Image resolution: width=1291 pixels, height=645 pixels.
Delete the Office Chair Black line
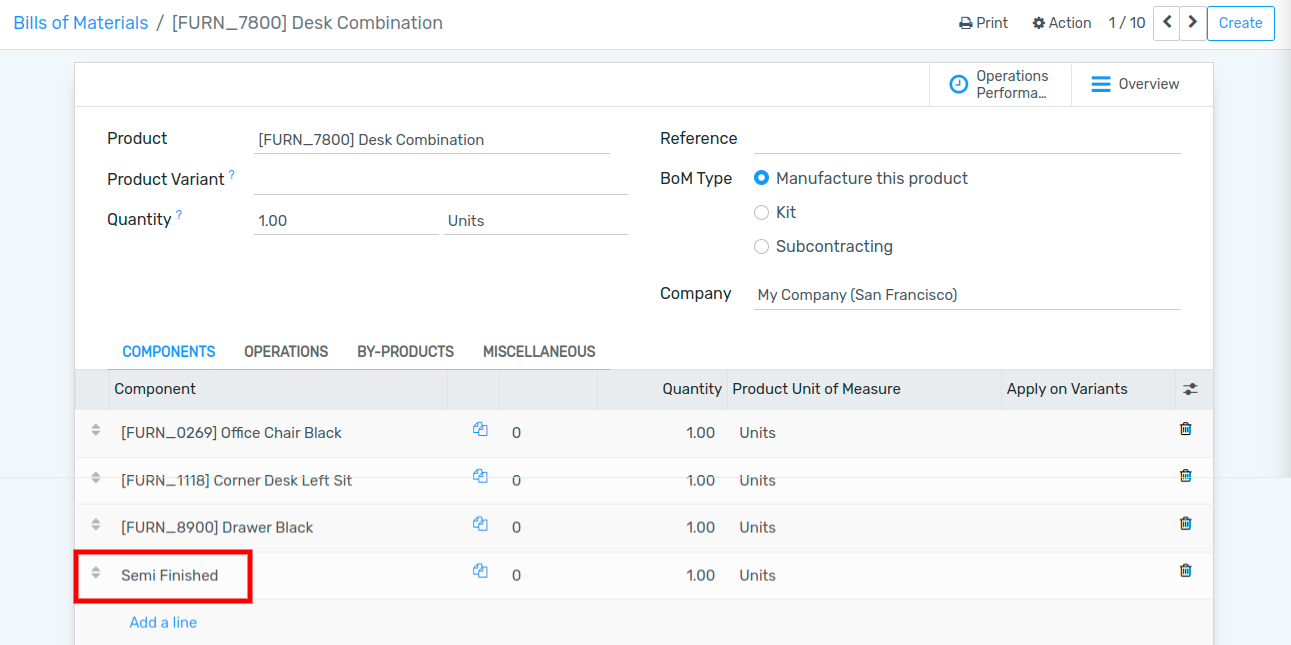tap(1186, 429)
